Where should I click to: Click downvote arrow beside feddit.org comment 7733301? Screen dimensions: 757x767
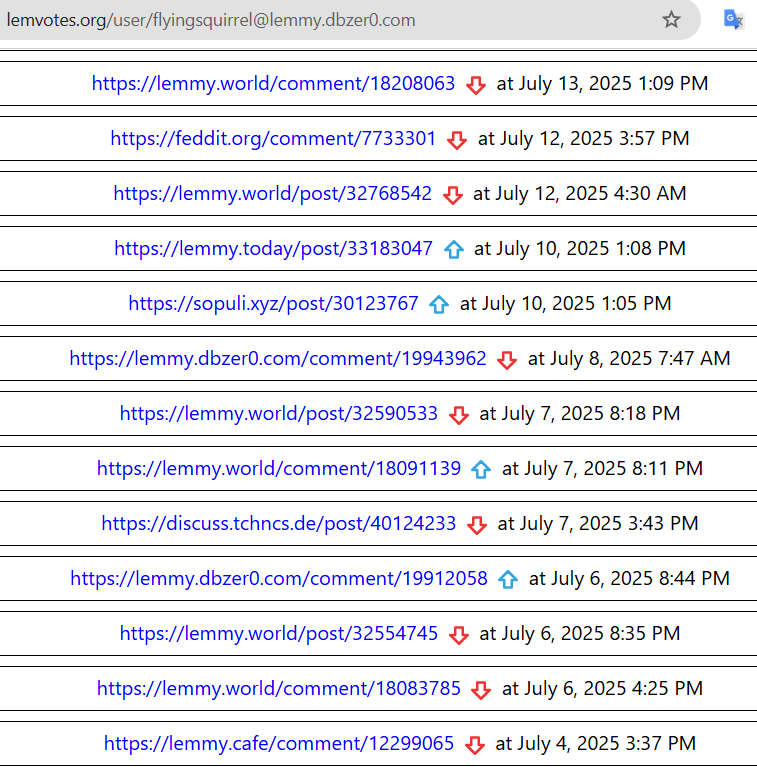tap(457, 140)
